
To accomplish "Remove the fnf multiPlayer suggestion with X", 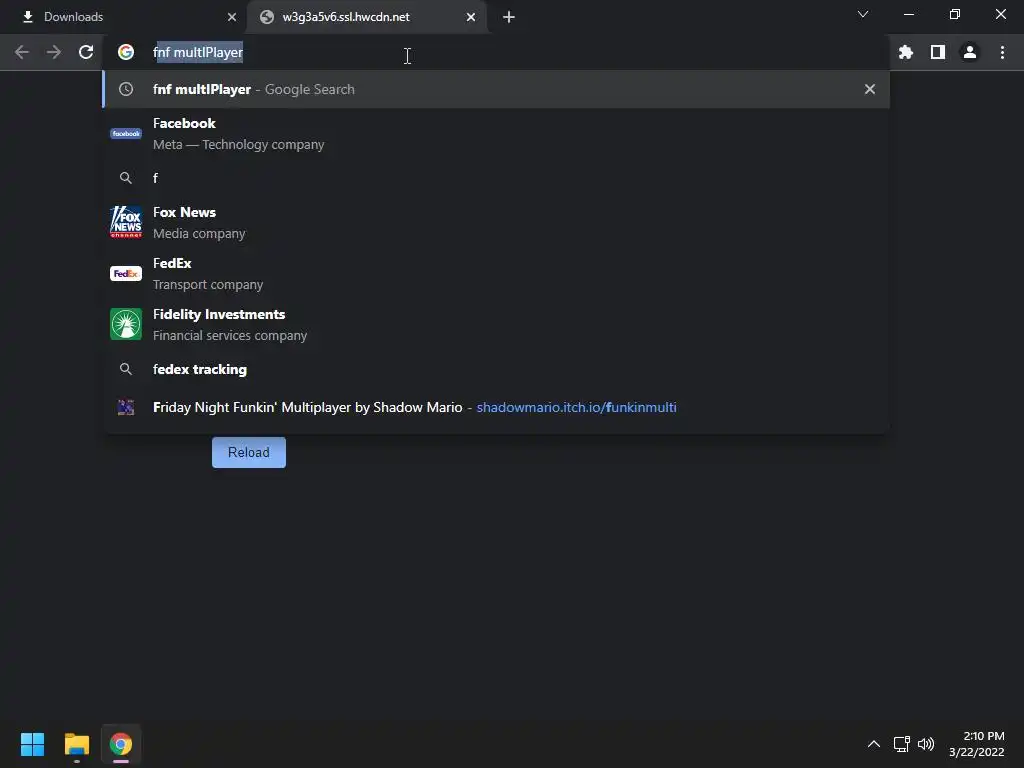I will [870, 89].
